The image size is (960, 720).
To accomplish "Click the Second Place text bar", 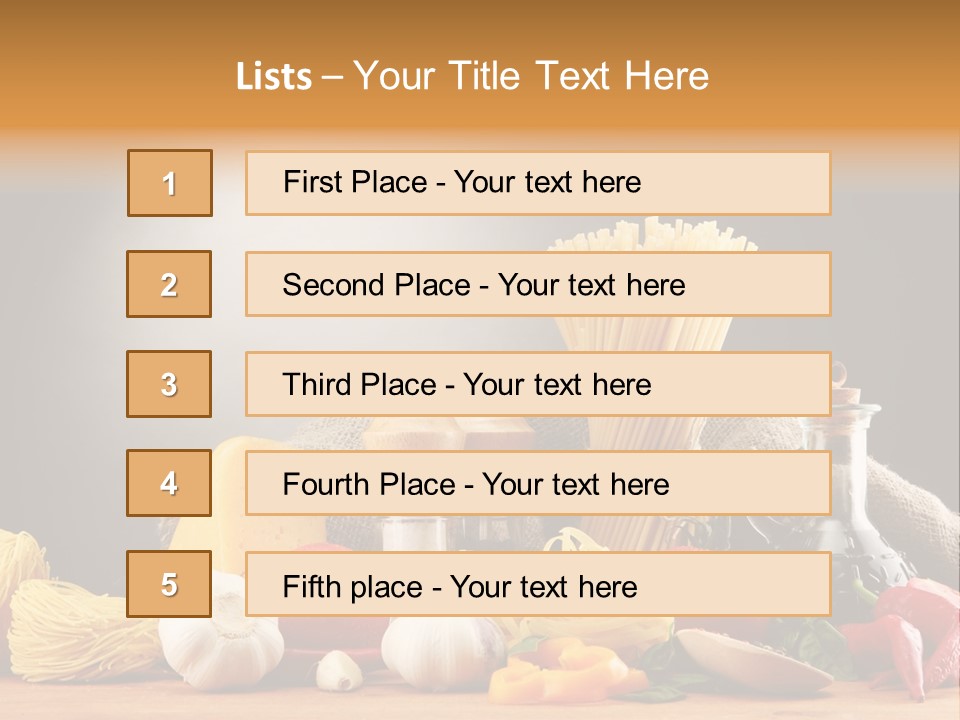I will click(538, 284).
